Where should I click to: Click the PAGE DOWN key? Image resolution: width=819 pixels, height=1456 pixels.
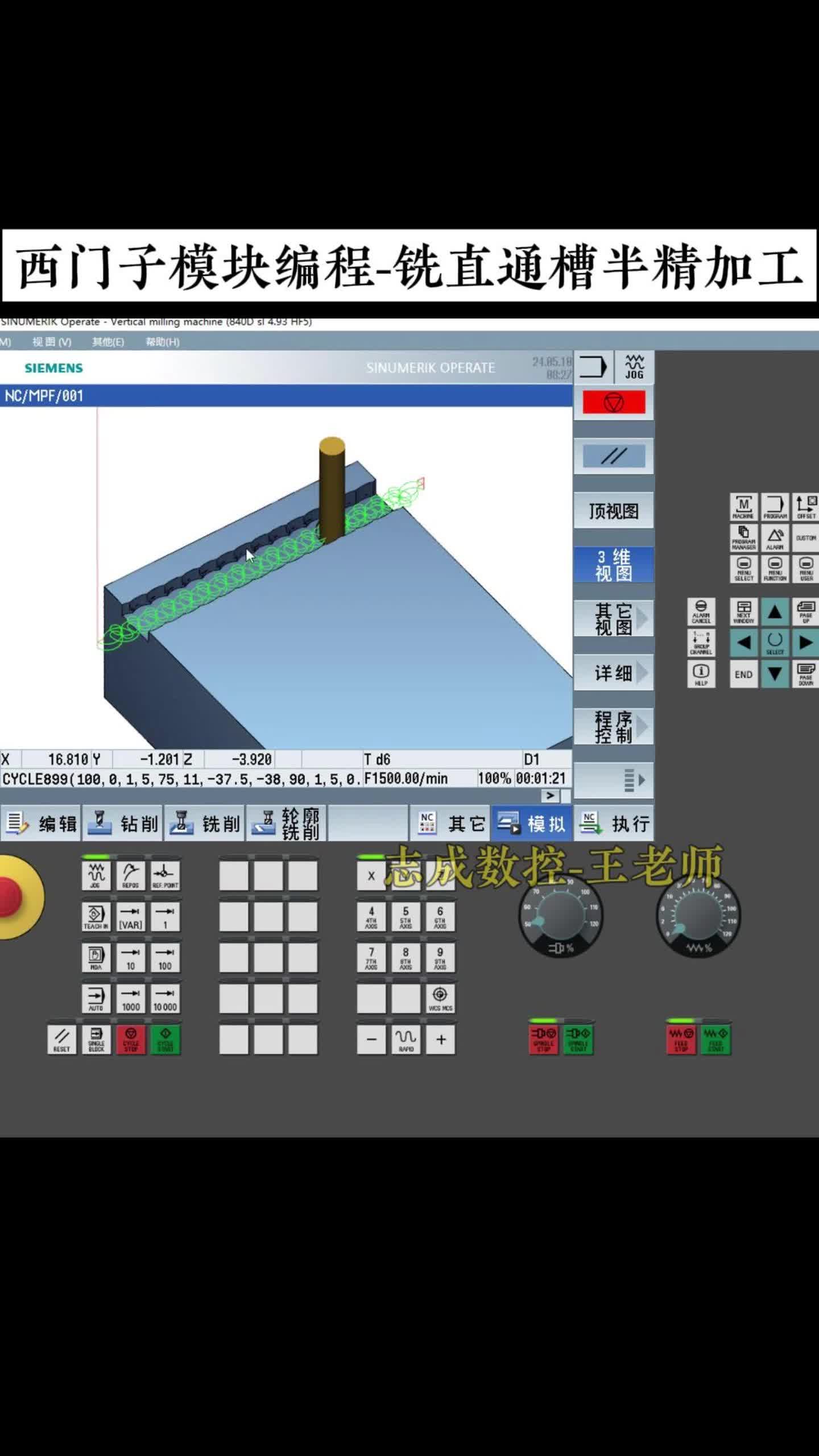coord(806,674)
